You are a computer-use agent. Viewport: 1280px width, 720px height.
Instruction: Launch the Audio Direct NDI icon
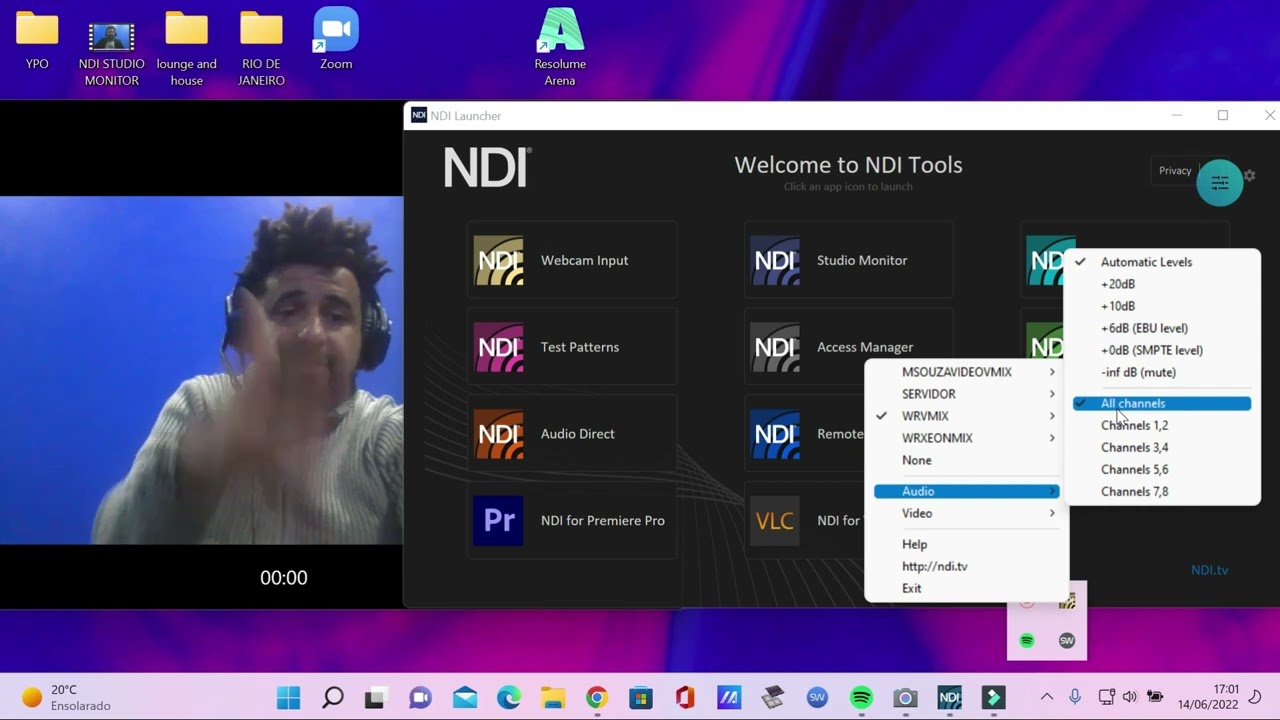(x=498, y=434)
